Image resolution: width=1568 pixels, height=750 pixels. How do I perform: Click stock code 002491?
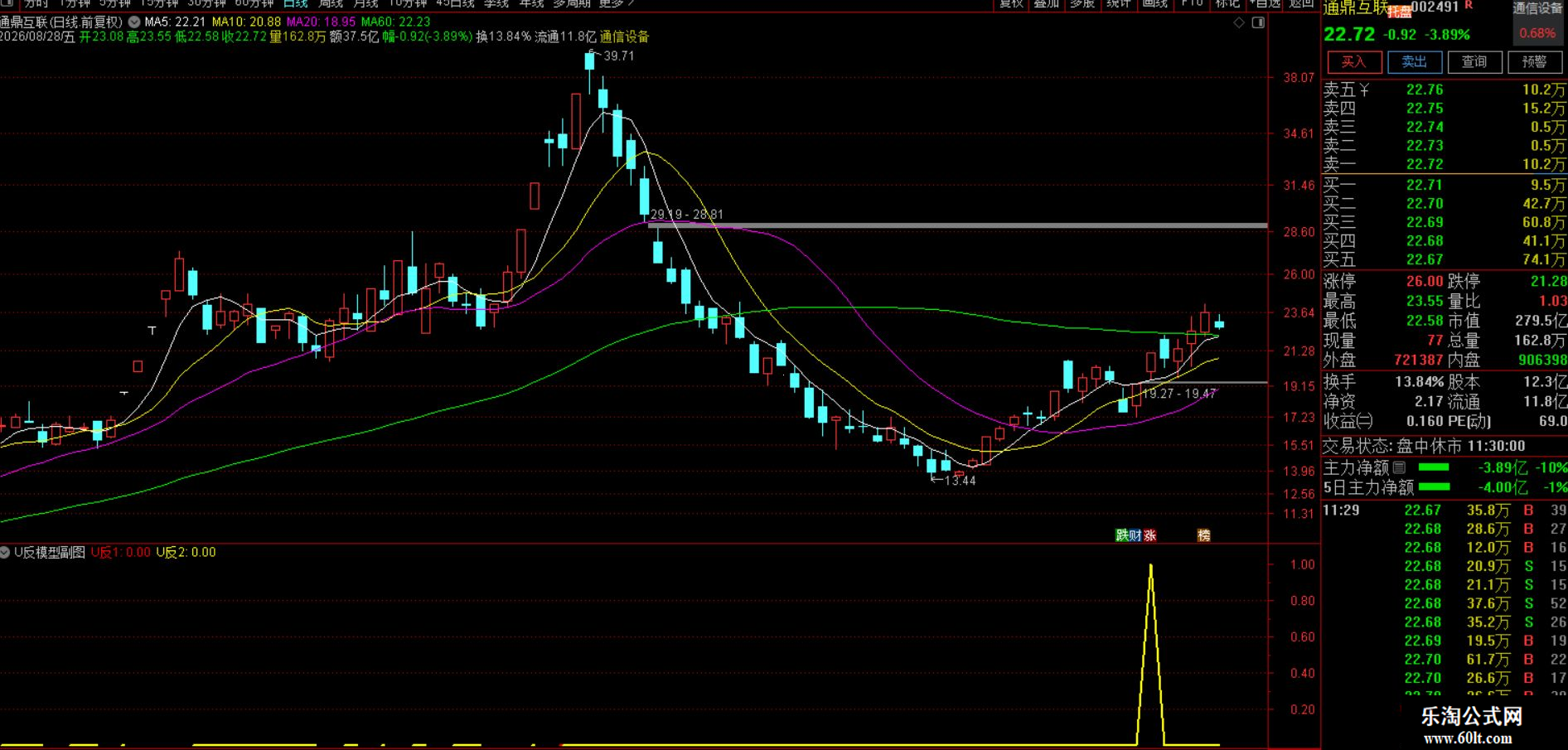coord(1435,7)
